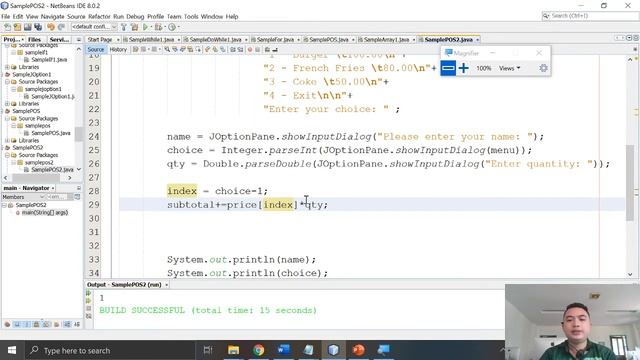
Task: Switch to Start Page tab
Action: coord(100,40)
